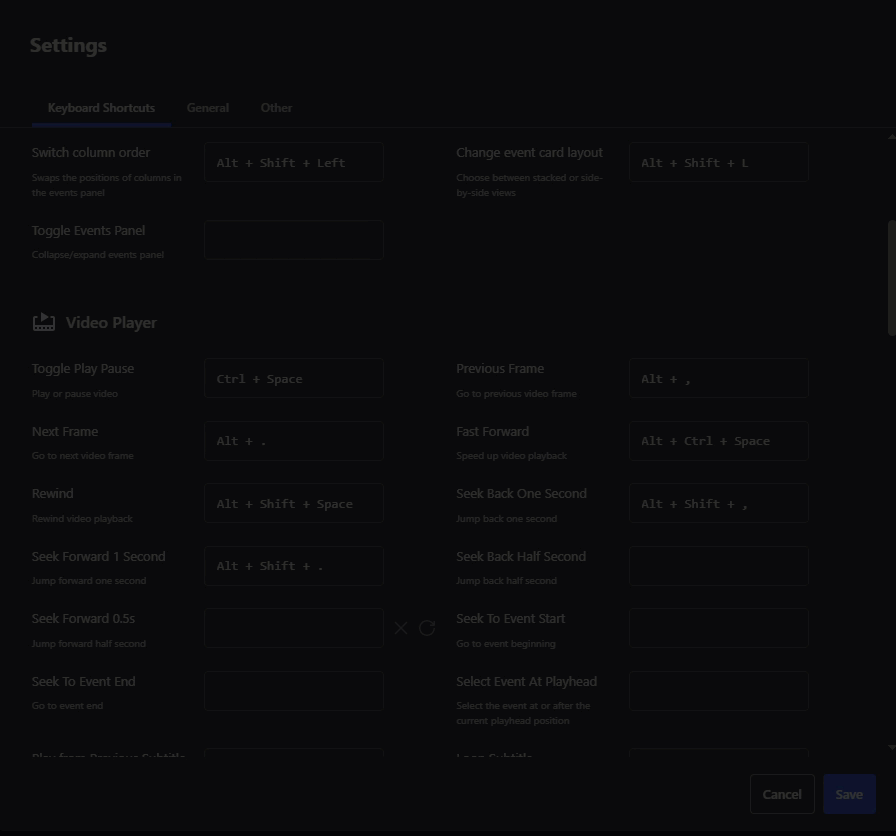
Task: Reset the Seek Forward 0.5s shortcut to default
Action: tap(427, 628)
